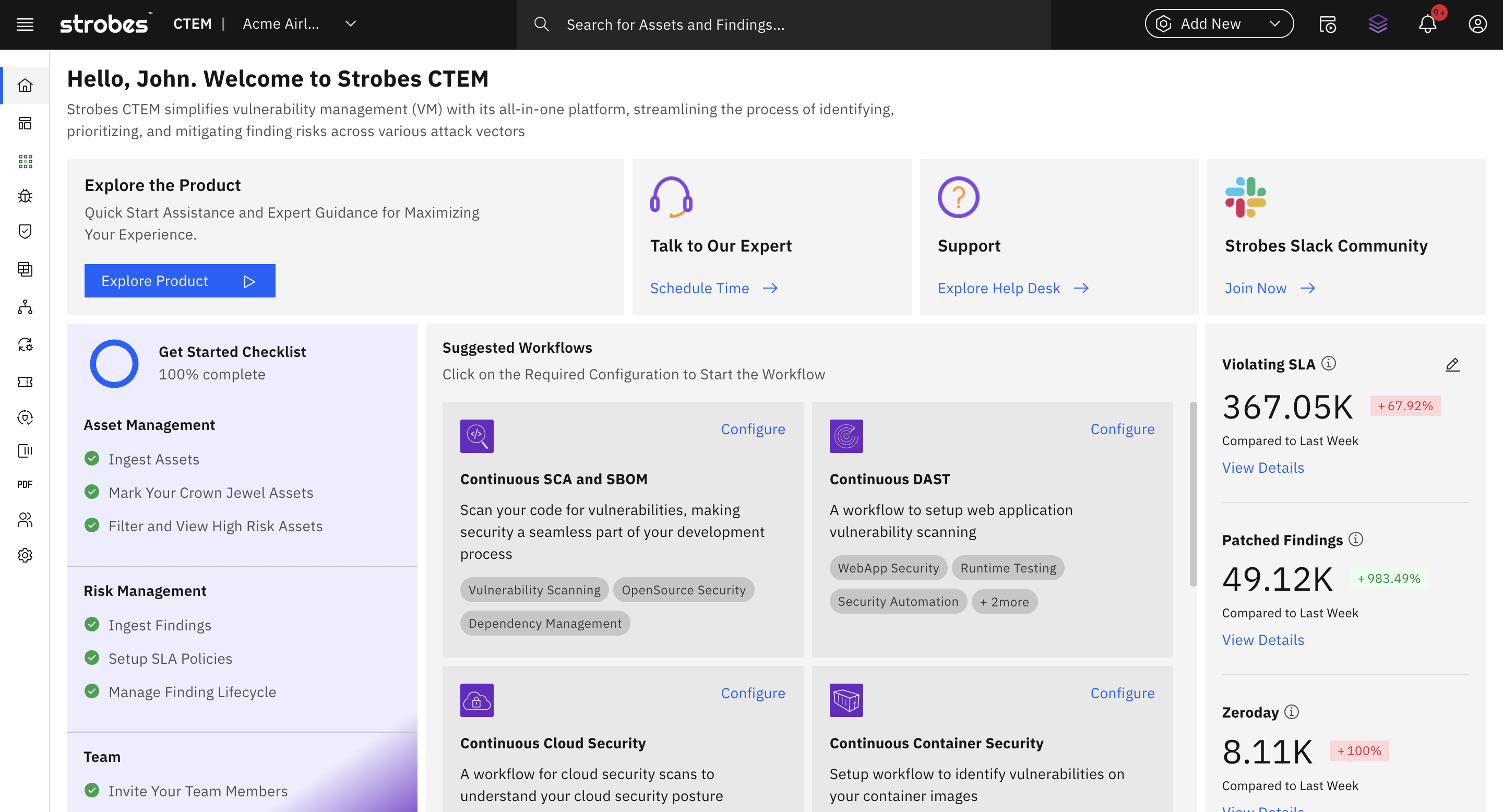Screen dimensions: 1503x812
Task: Toggle the Mark Your Crown Jewel Assets check
Action: point(92,492)
